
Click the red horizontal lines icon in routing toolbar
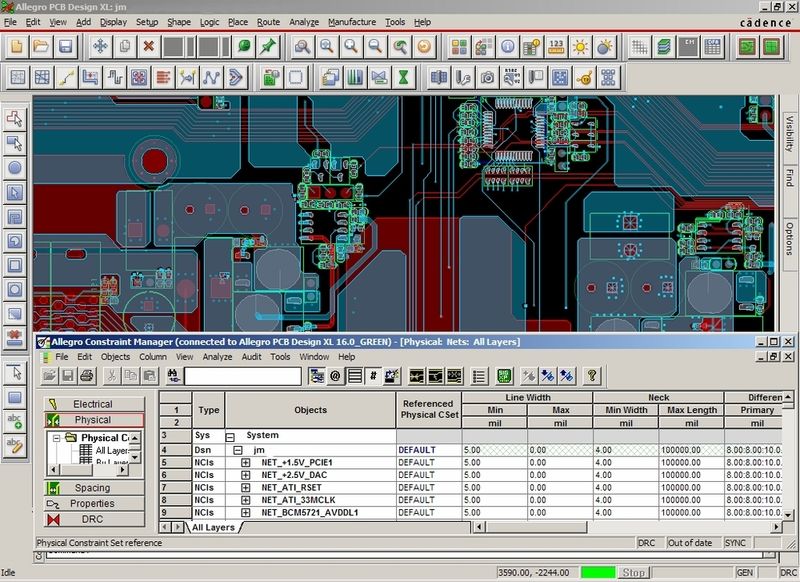(x=163, y=78)
